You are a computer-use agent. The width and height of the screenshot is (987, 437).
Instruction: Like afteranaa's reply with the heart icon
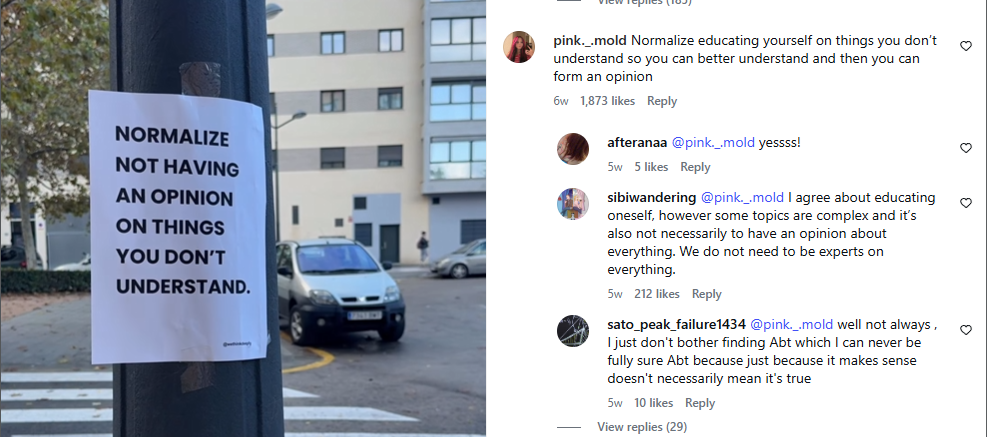point(965,148)
